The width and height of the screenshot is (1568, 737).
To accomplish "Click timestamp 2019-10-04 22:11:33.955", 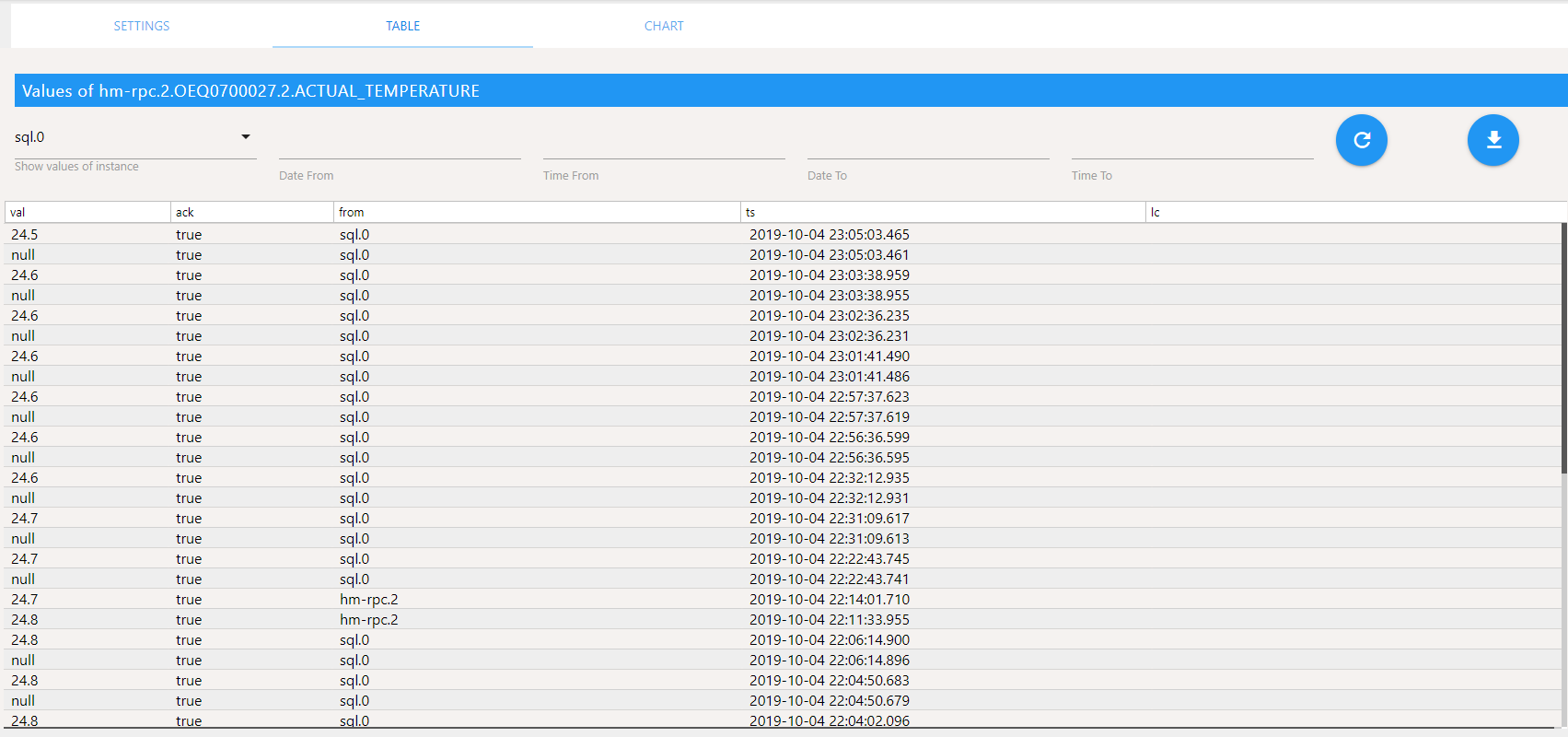I will pos(830,620).
